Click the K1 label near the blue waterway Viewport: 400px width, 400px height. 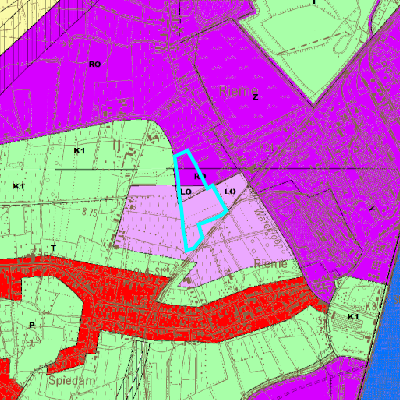(x=353, y=316)
